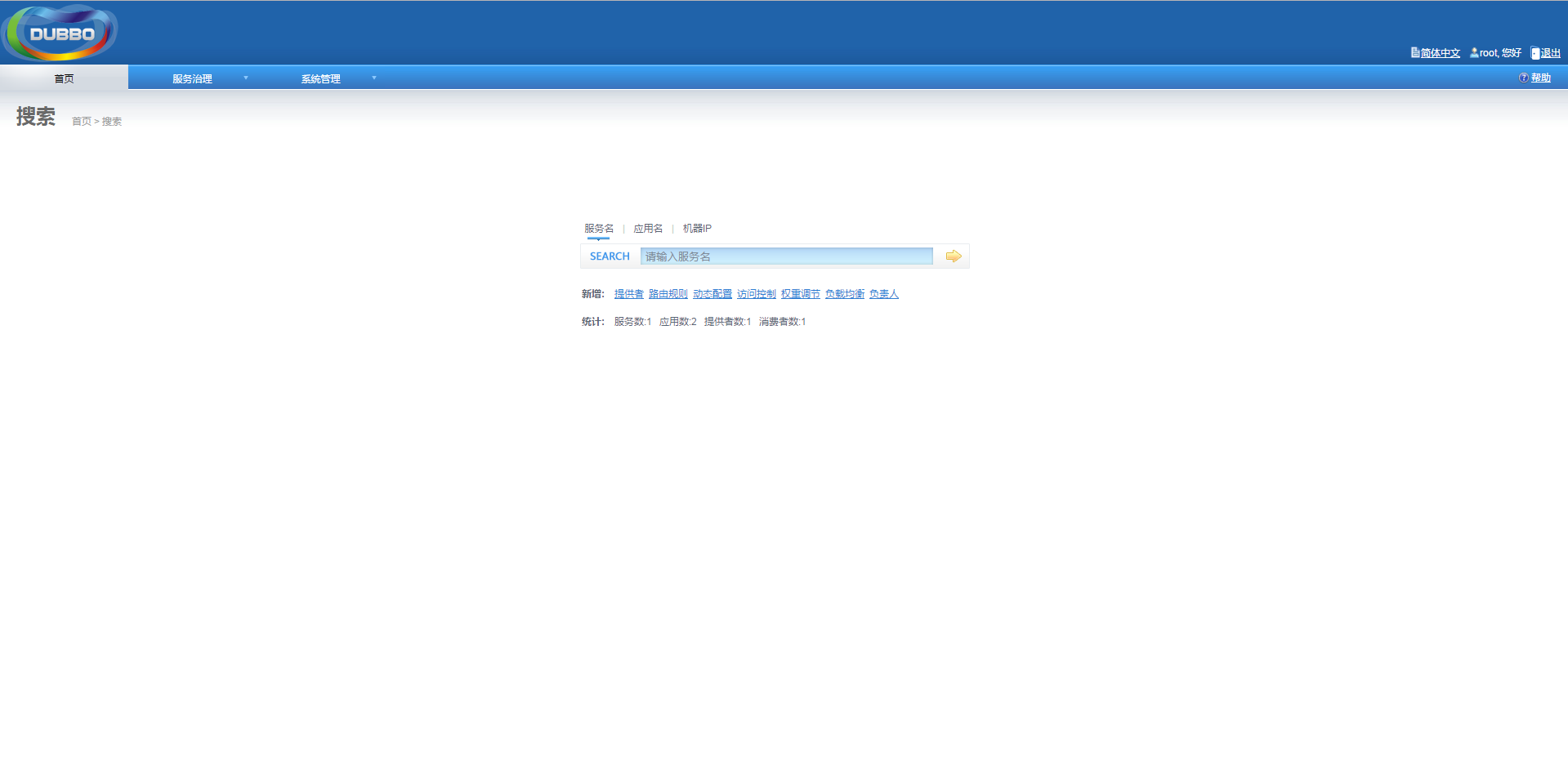Add a new 路由规则

[x=668, y=294]
